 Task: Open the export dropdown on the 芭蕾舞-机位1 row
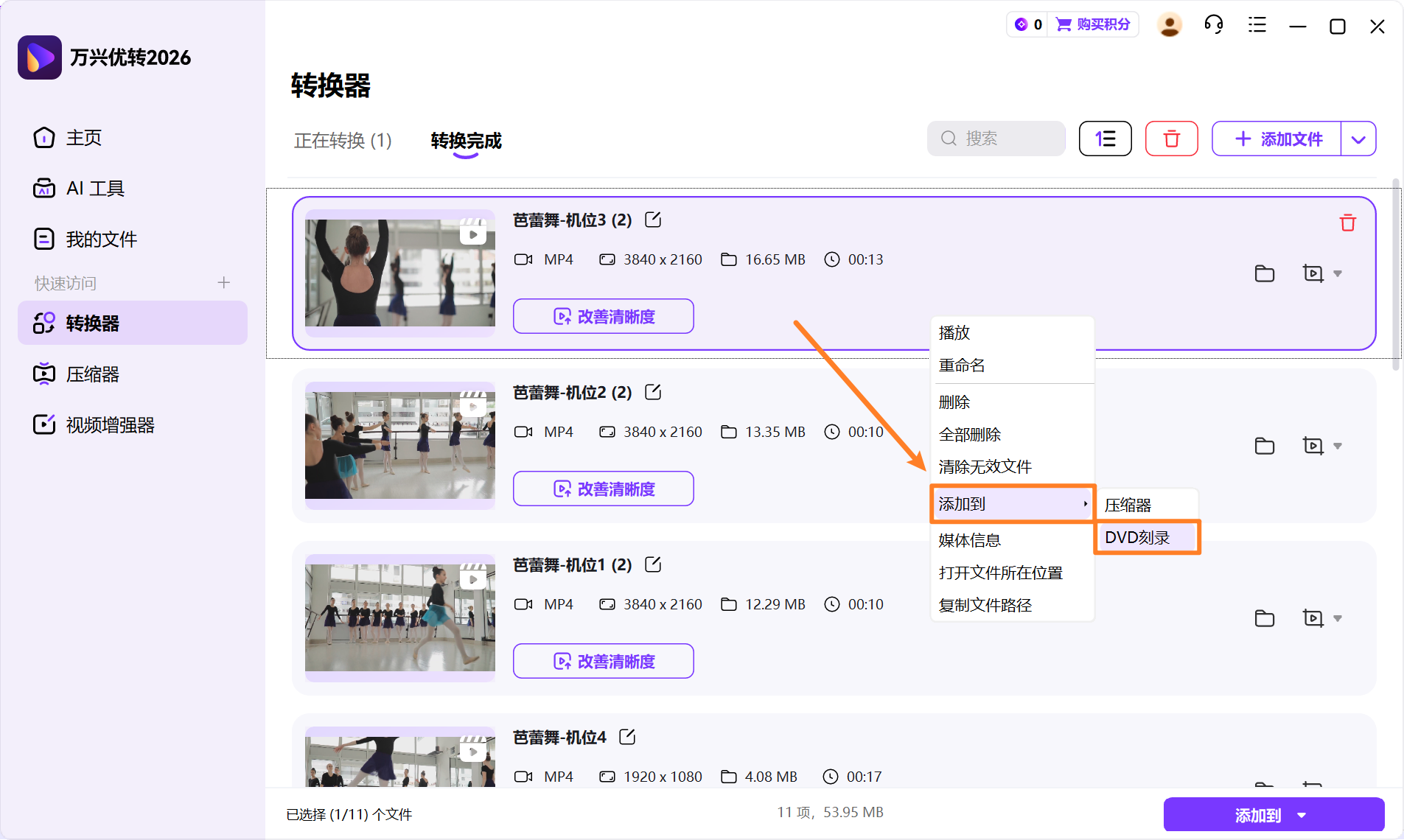[x=1338, y=617]
